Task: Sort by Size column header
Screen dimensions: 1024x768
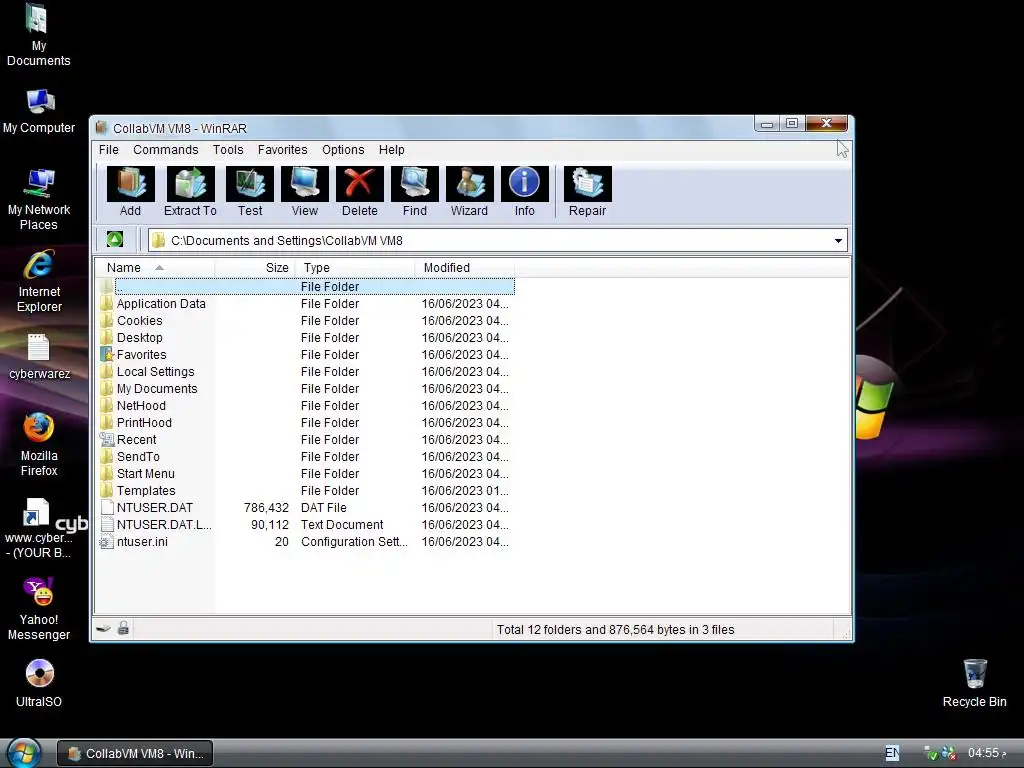Action: coord(255,268)
